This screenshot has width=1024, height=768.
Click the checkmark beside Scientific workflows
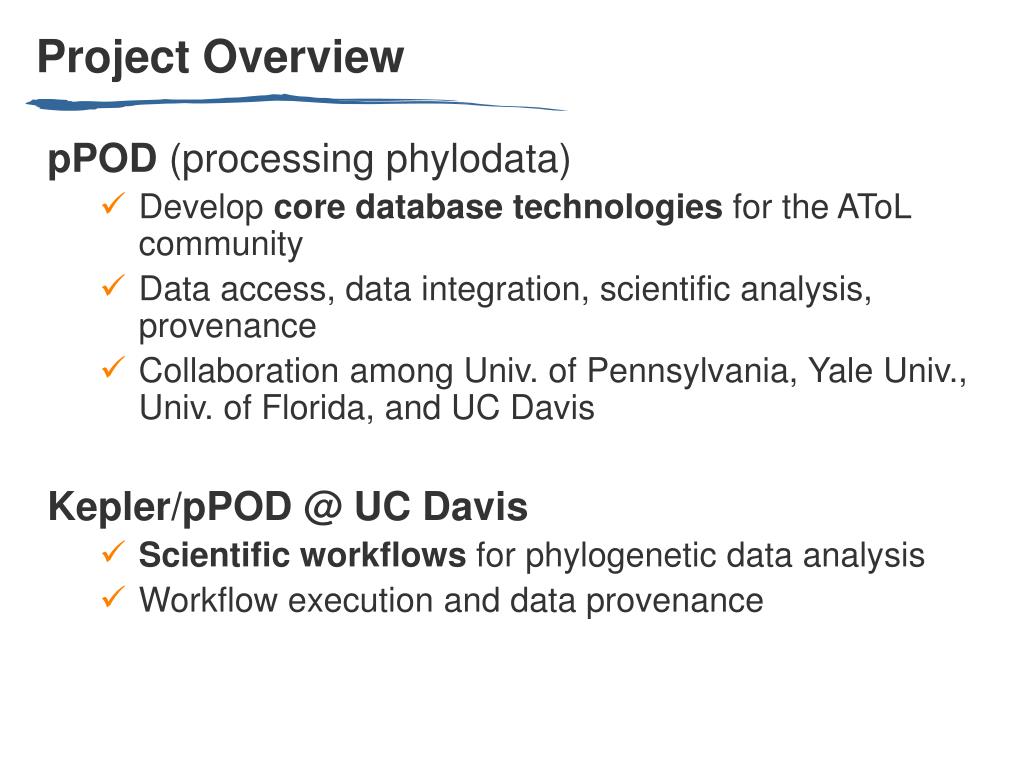113,552
